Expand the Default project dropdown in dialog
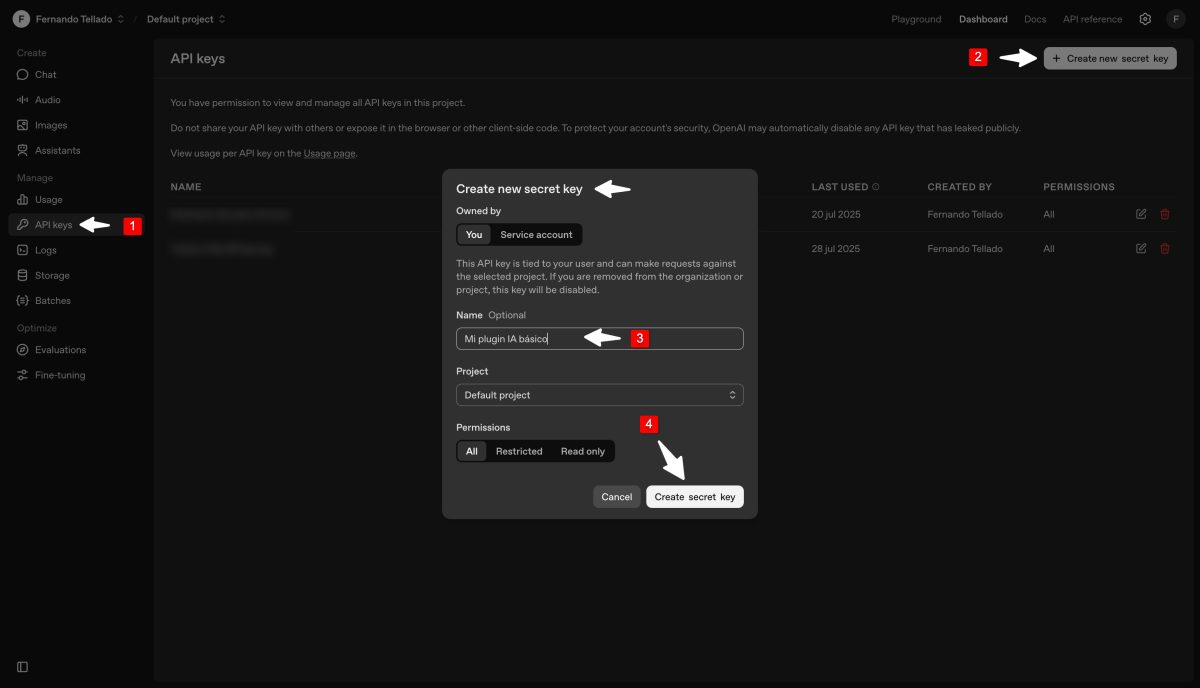Screen dimensions: 1200x688 point(599,395)
